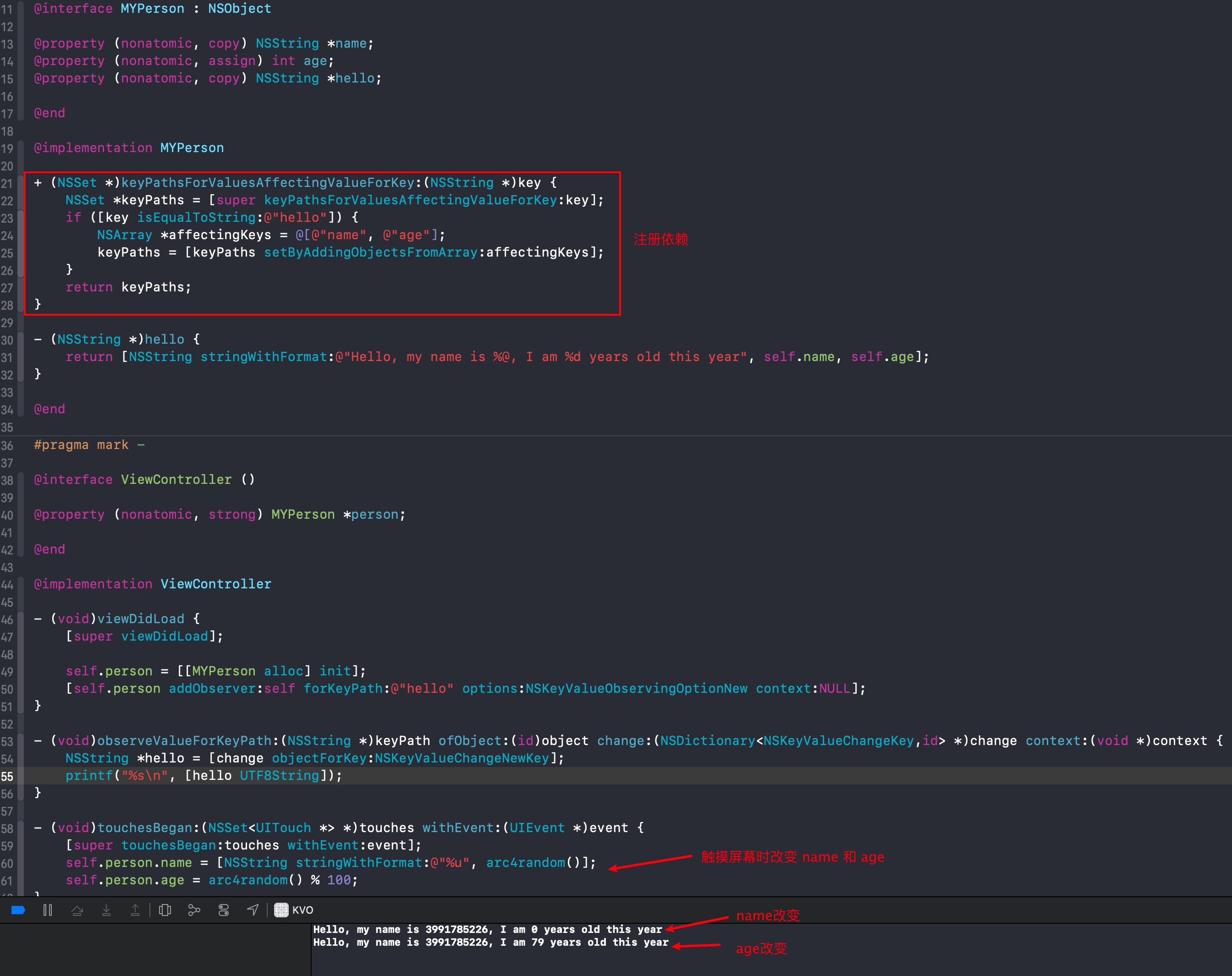Click objectForKey: on line 54

coord(323,758)
